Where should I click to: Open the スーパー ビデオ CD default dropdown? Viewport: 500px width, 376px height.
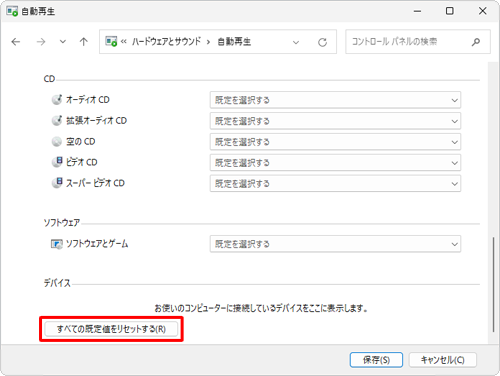335,183
